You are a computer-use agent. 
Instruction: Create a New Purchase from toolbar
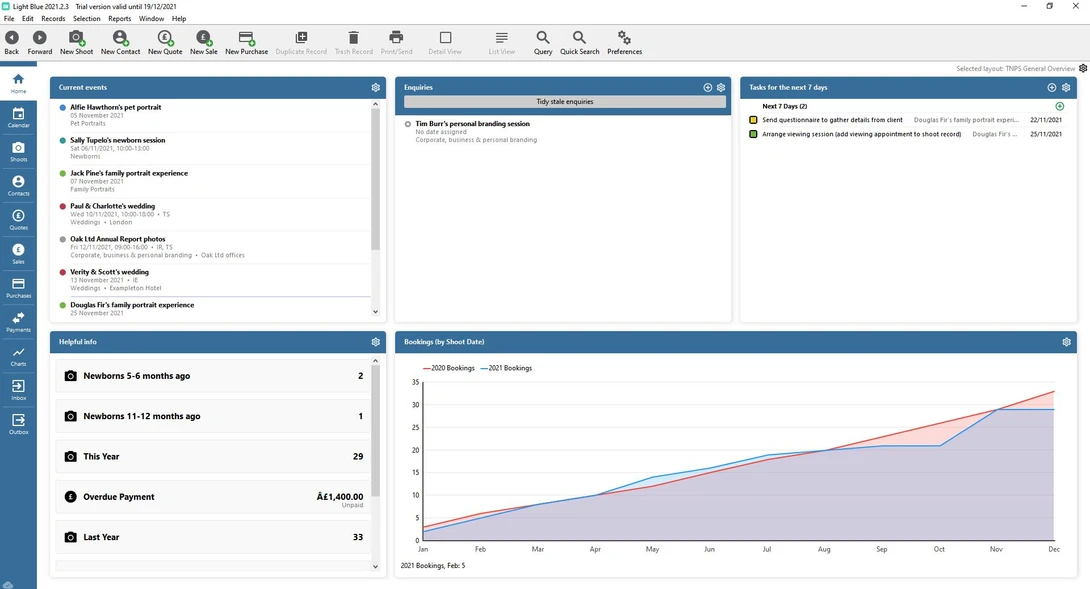tap(246, 42)
